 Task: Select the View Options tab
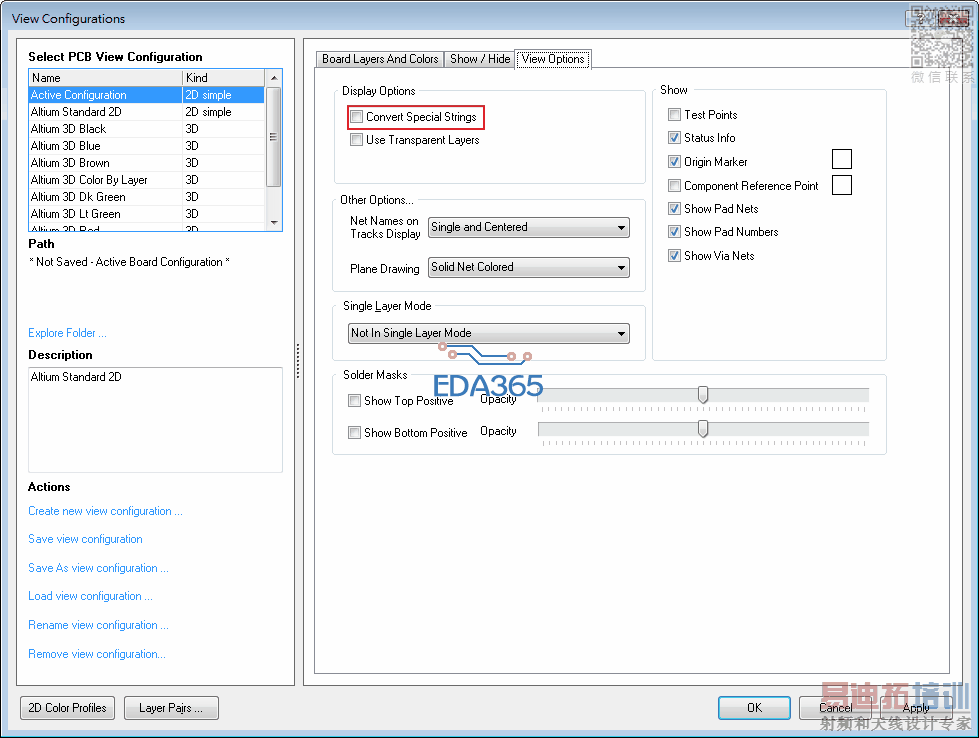pyautogui.click(x=553, y=59)
